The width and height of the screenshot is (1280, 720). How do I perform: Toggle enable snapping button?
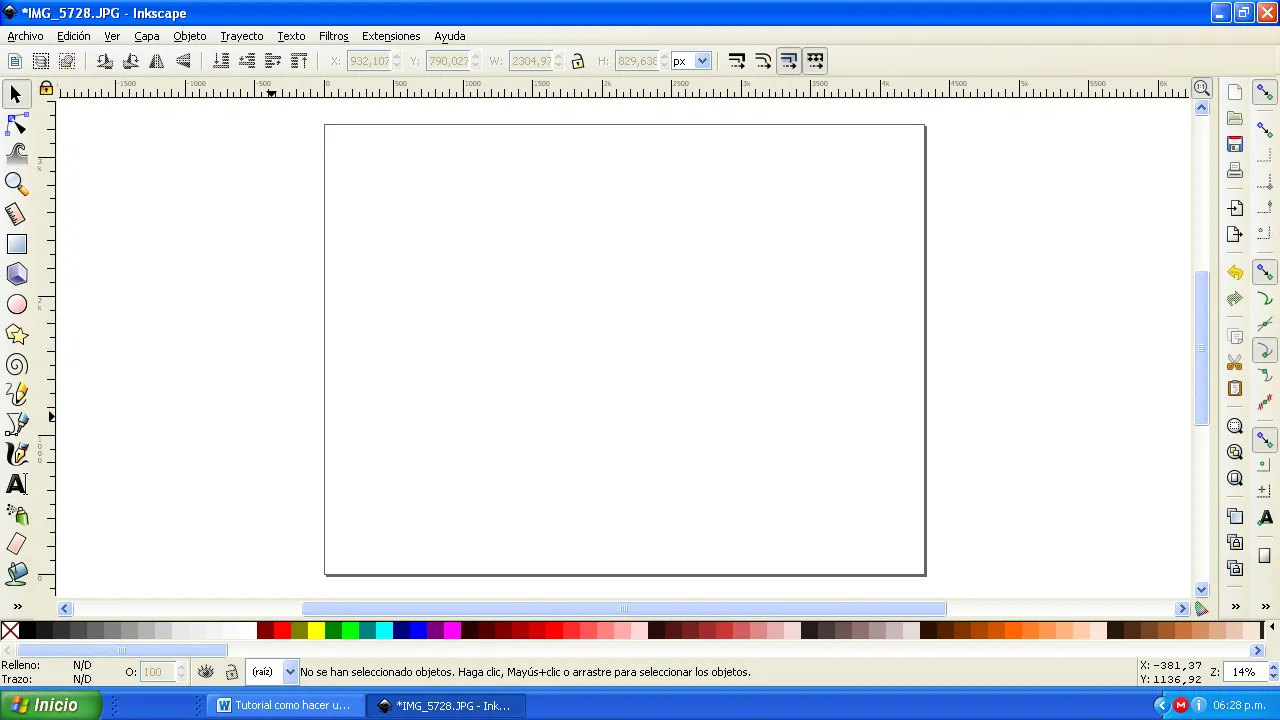[x=1265, y=93]
